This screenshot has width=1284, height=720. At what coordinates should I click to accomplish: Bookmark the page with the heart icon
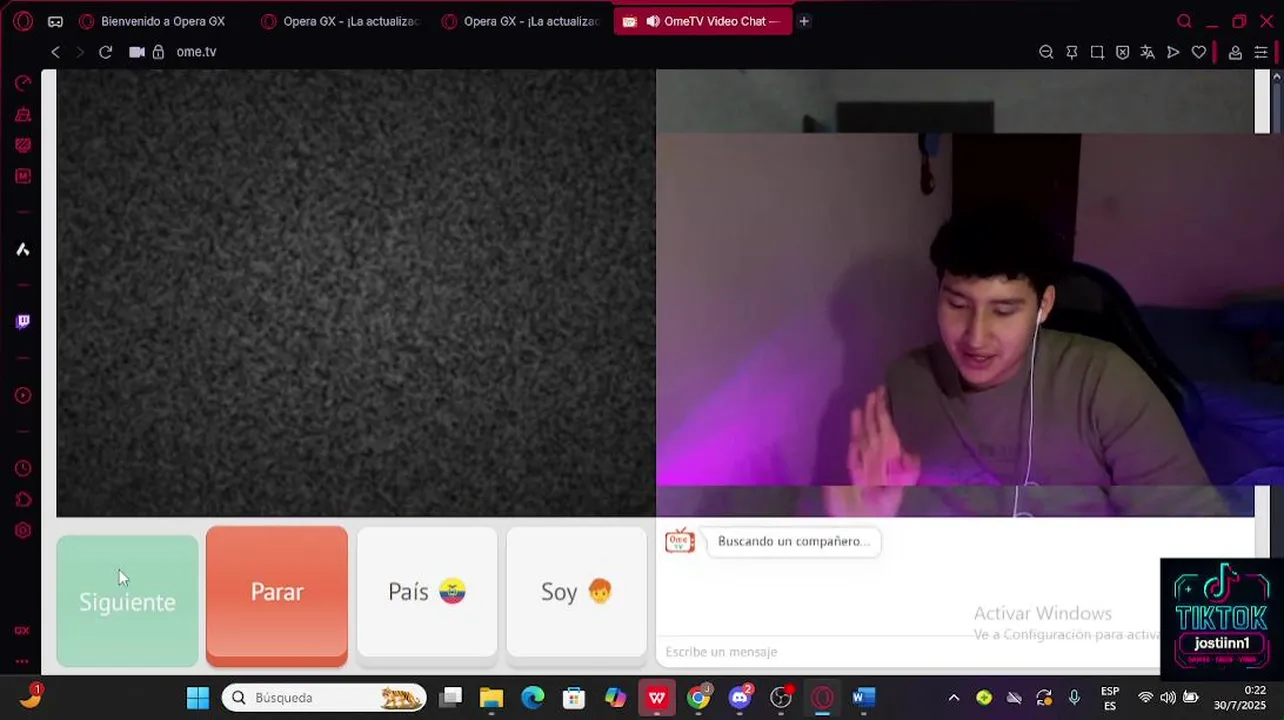click(1199, 52)
